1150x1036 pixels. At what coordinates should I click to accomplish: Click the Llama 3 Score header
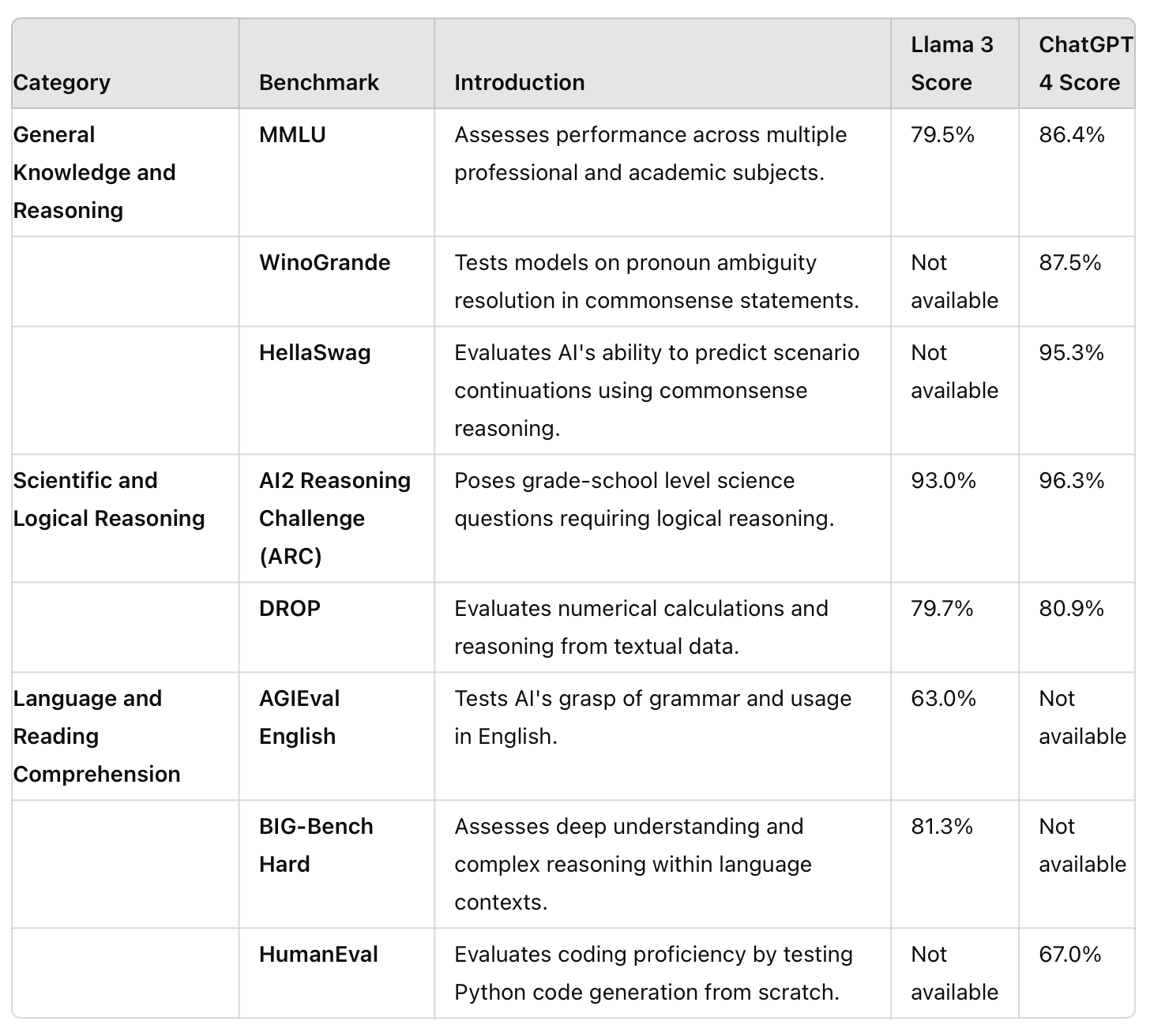(951, 63)
